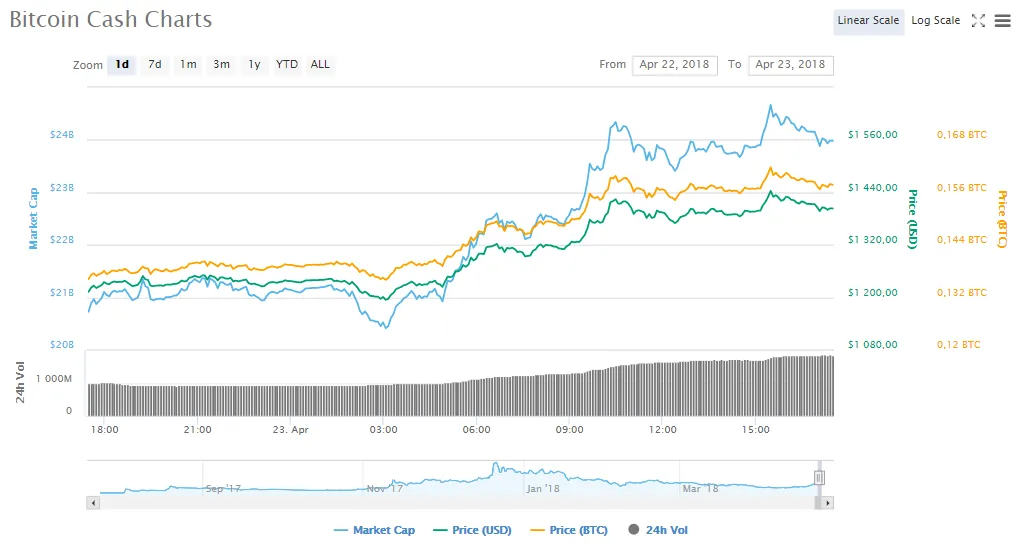Toggle Price (USD) series in legend
Viewport: 1022px width, 544px height.
[472, 530]
